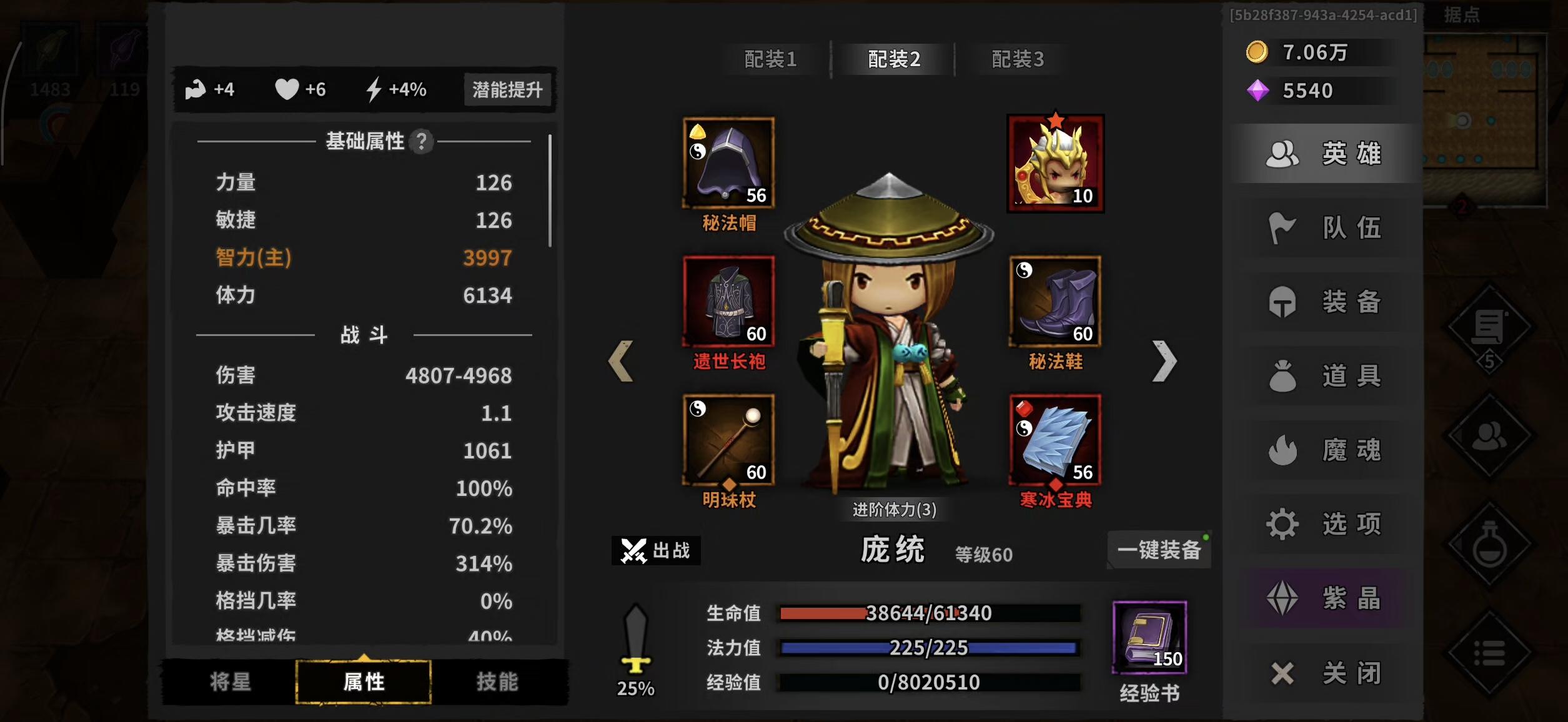Click the 生命值 health bar
1568x722 pixels.
[x=930, y=613]
